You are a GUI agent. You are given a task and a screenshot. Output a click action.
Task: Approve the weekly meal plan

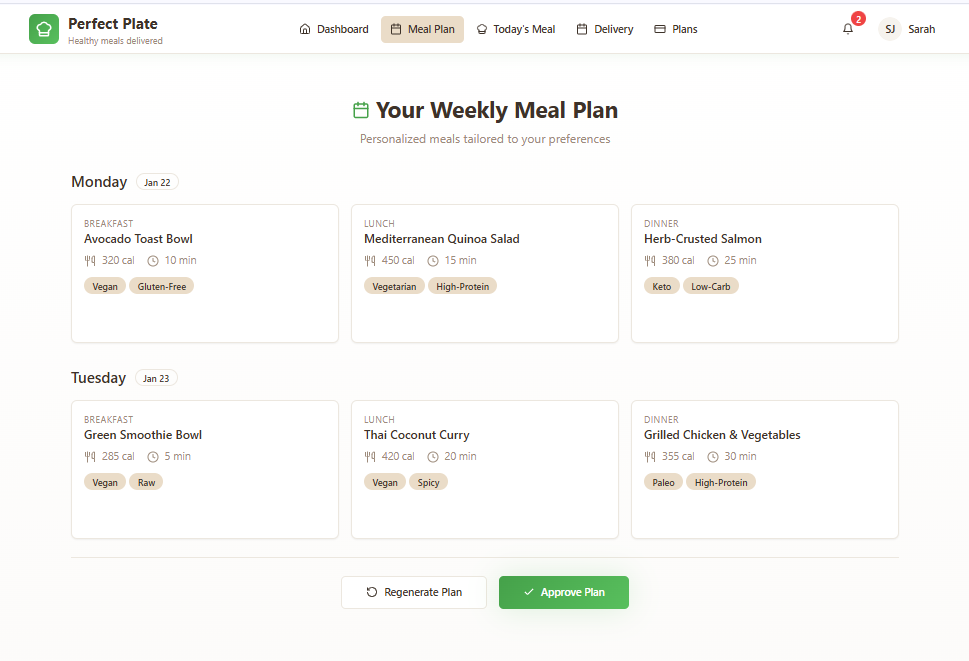564,592
